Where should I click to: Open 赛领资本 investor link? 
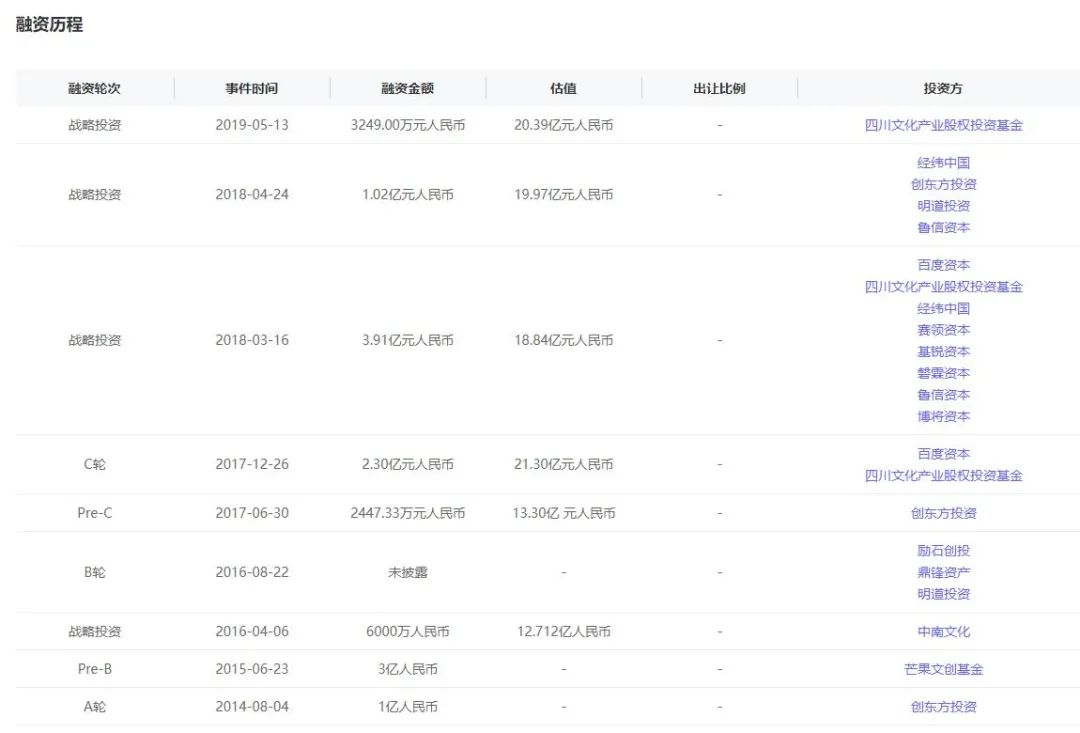tap(943, 330)
